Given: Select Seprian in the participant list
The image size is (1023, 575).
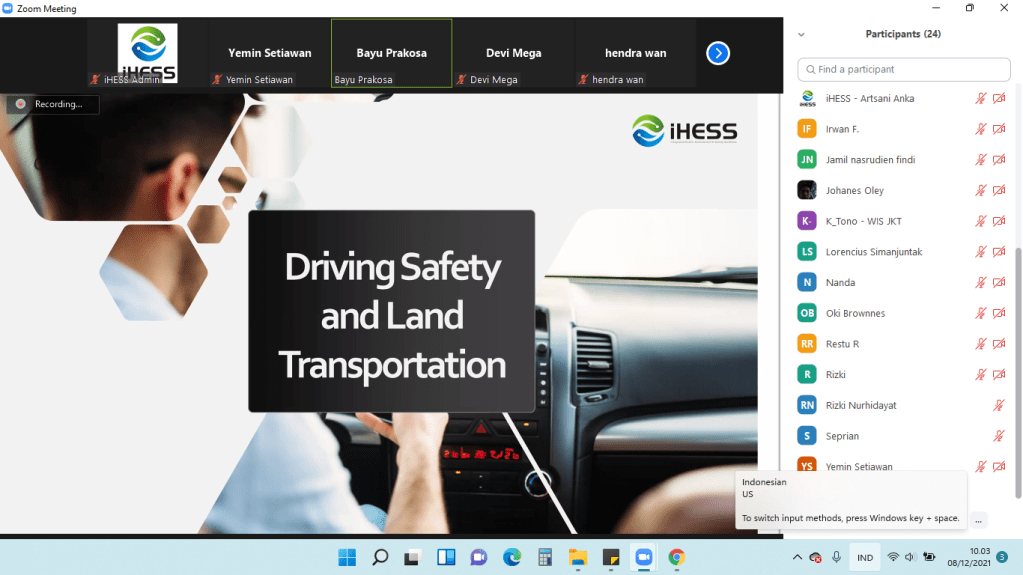Looking at the screenshot, I should point(842,436).
